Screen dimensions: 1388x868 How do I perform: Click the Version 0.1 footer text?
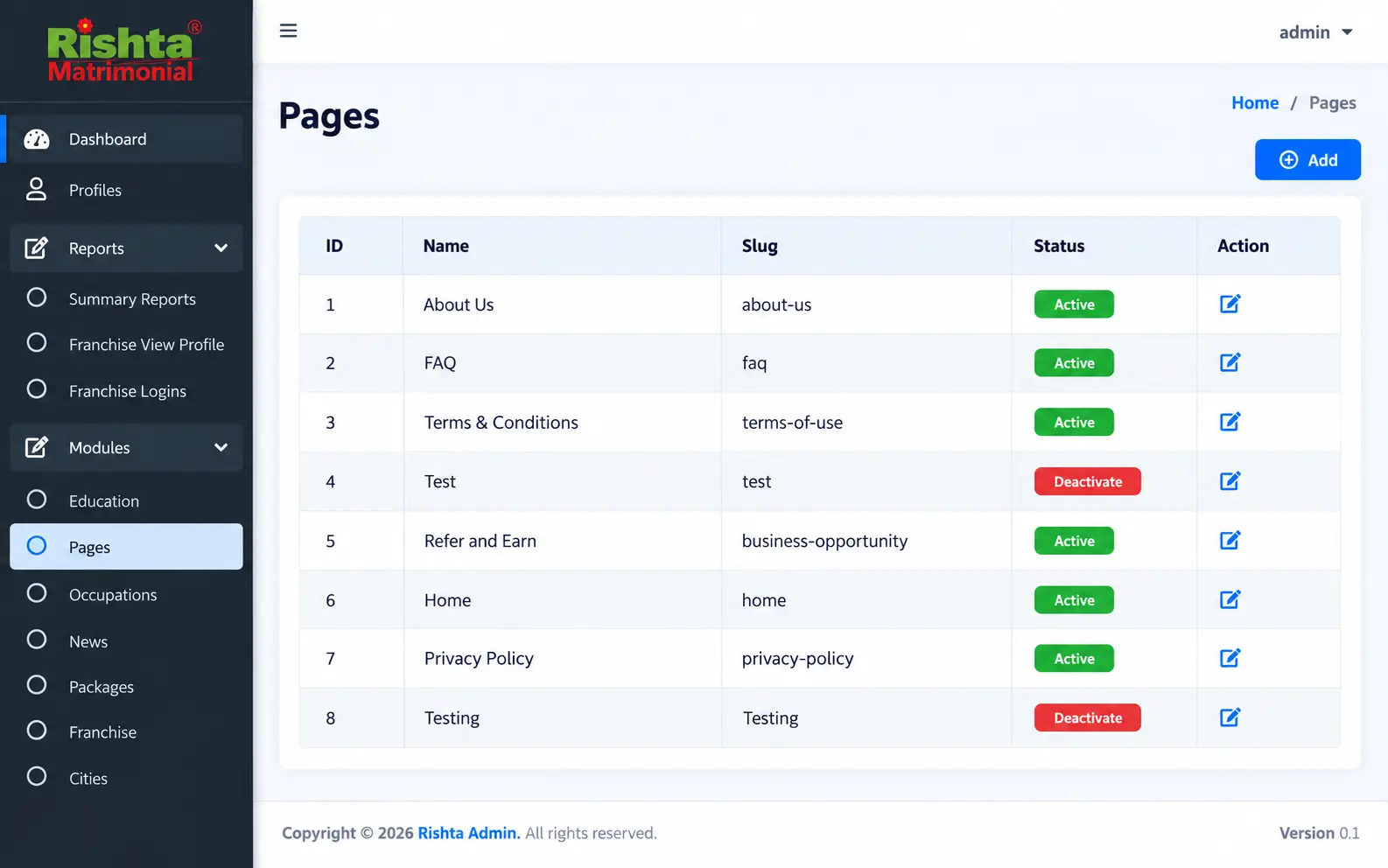pyautogui.click(x=1319, y=833)
